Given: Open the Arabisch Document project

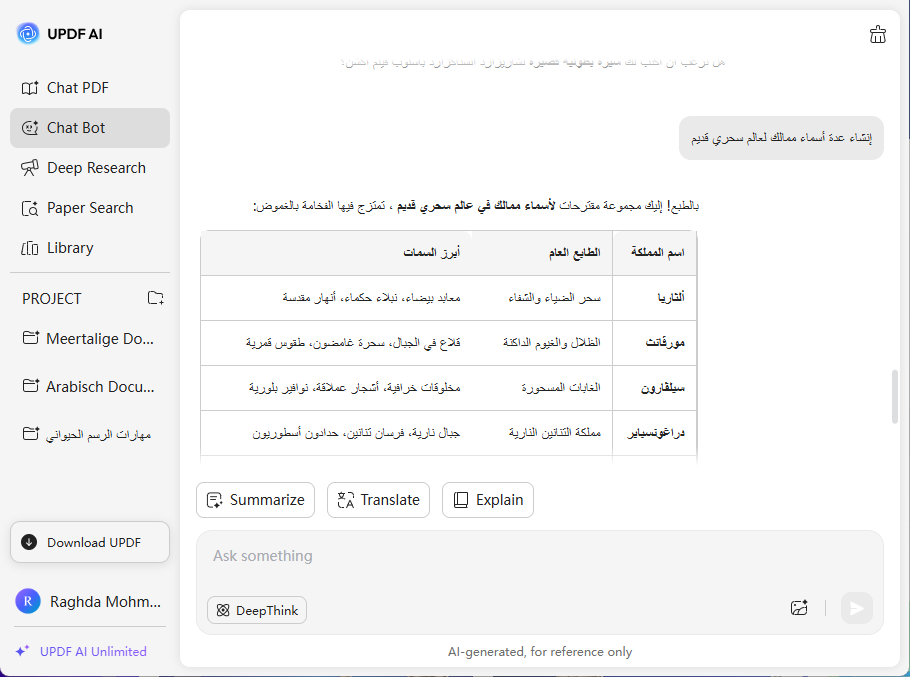Looking at the screenshot, I should click(90, 386).
